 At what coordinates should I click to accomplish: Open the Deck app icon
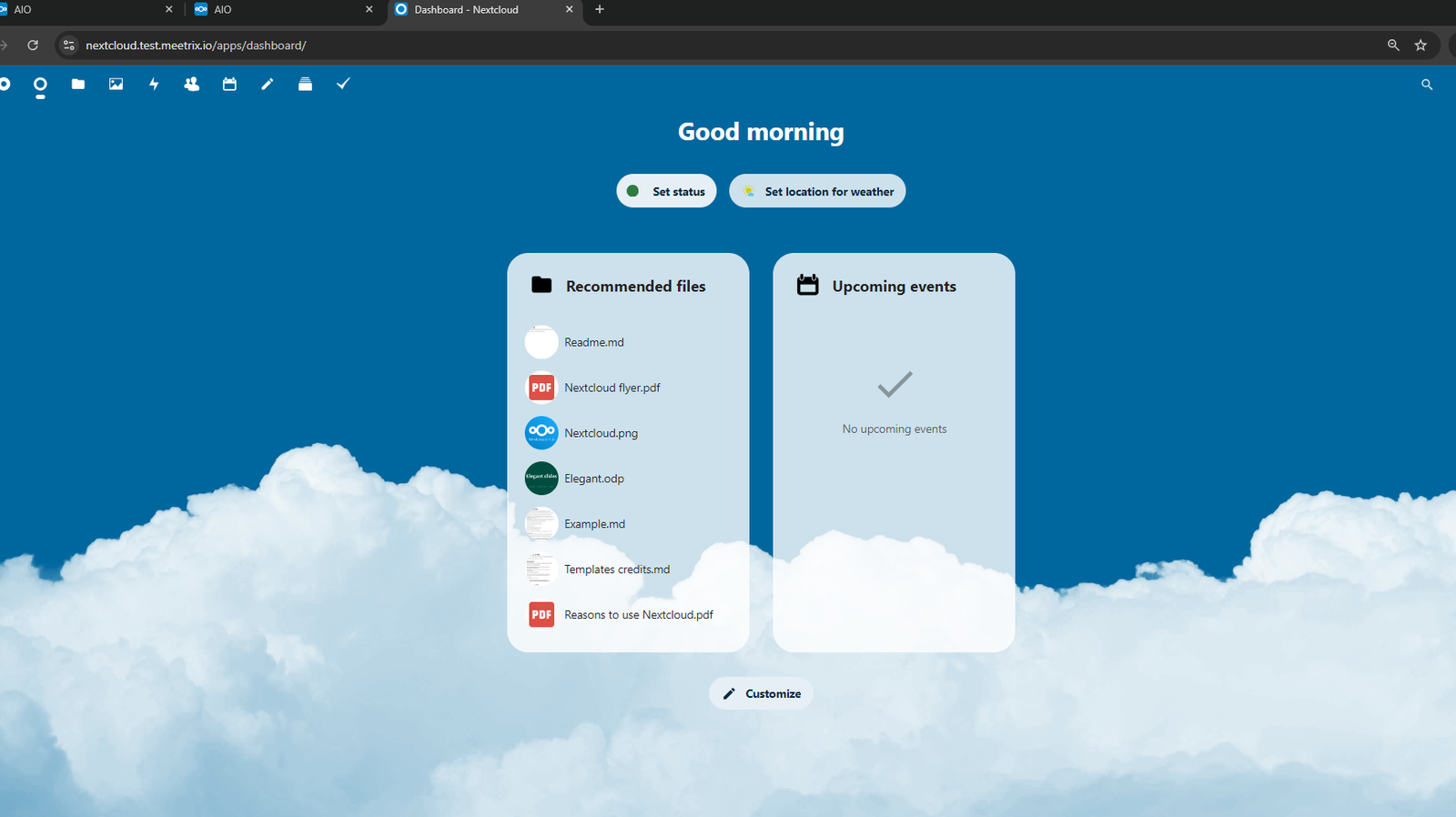pyautogui.click(x=305, y=84)
